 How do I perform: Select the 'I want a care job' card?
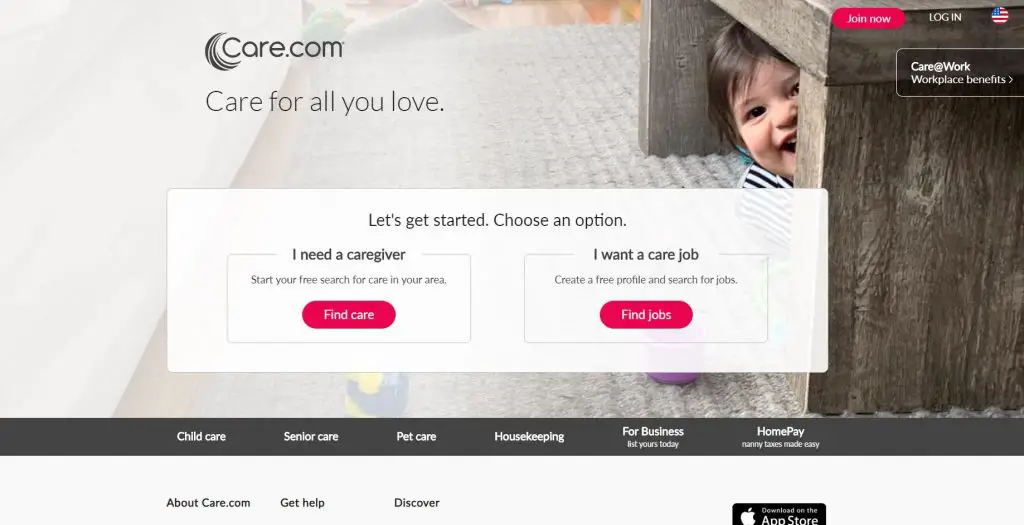(x=646, y=295)
